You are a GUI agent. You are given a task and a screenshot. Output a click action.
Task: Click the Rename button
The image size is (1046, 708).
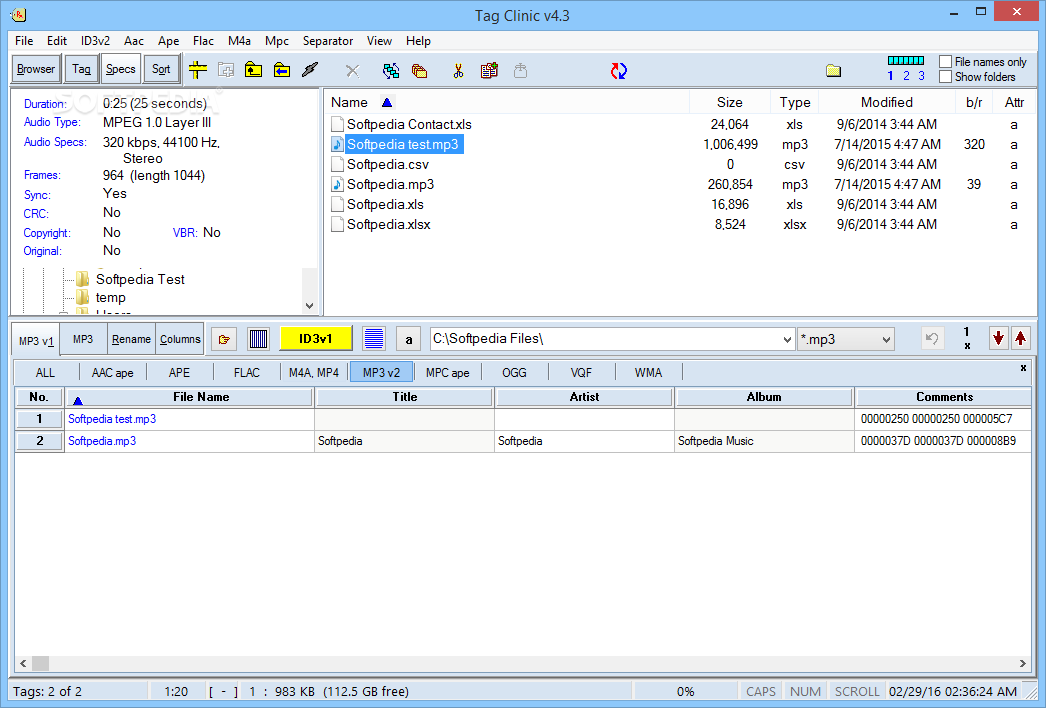[131, 339]
